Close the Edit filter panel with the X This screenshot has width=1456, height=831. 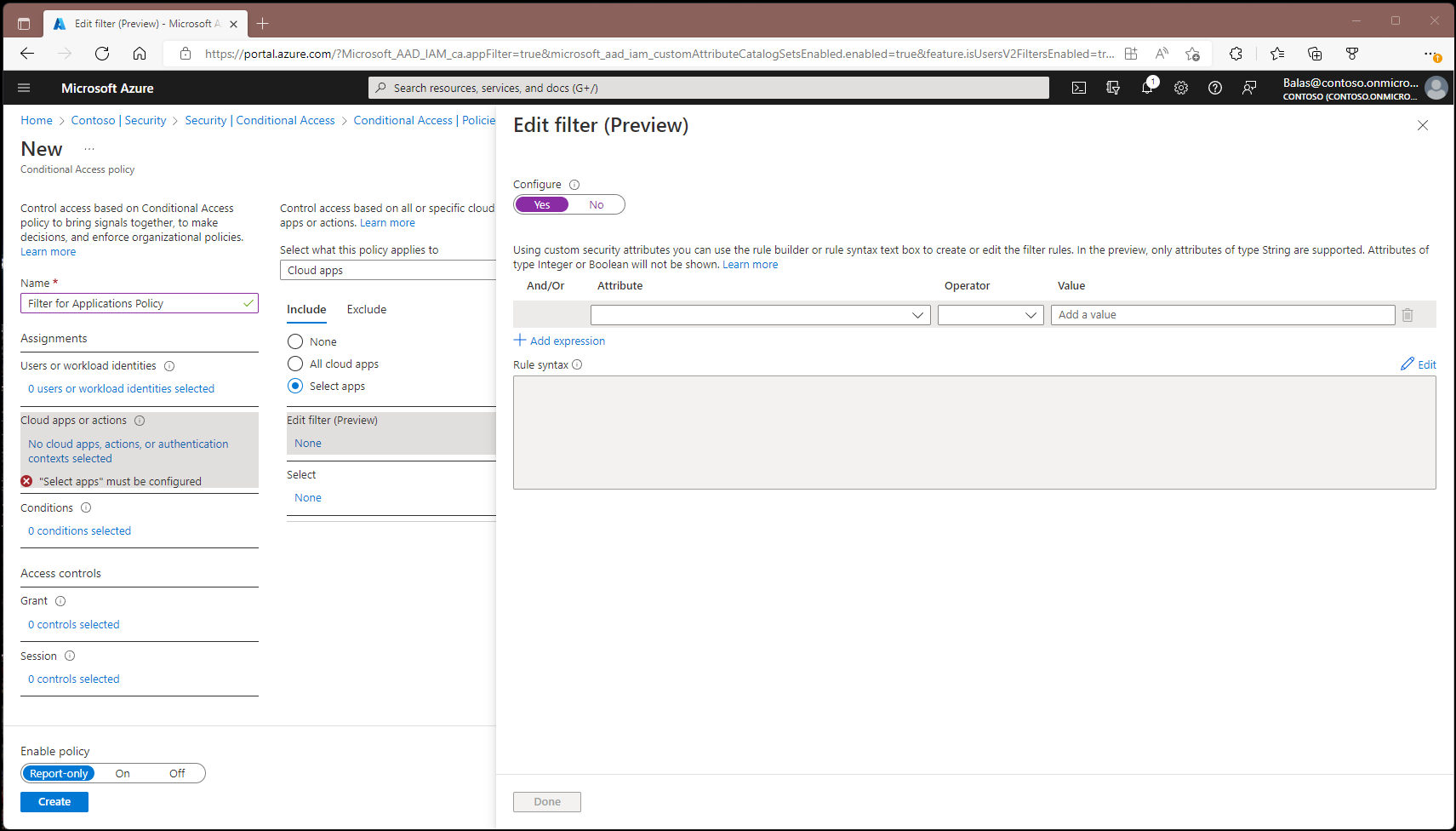tap(1423, 125)
